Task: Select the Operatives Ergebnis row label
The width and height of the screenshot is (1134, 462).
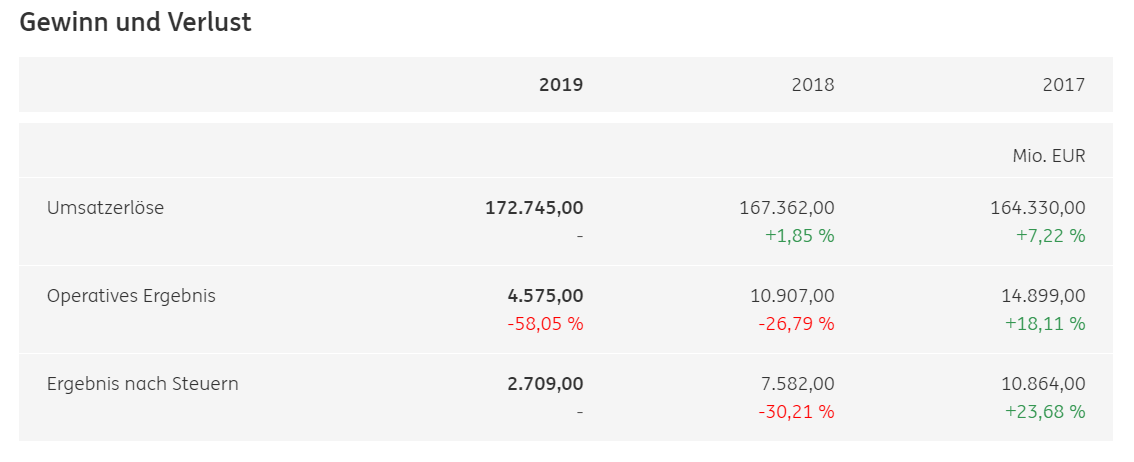Action: pos(131,296)
